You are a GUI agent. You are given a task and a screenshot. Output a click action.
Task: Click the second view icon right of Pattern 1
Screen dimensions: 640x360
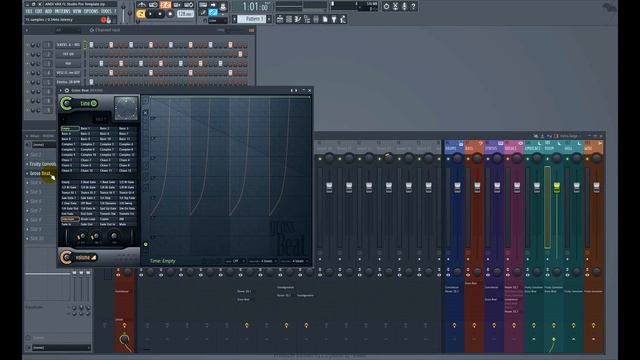tap(289, 19)
